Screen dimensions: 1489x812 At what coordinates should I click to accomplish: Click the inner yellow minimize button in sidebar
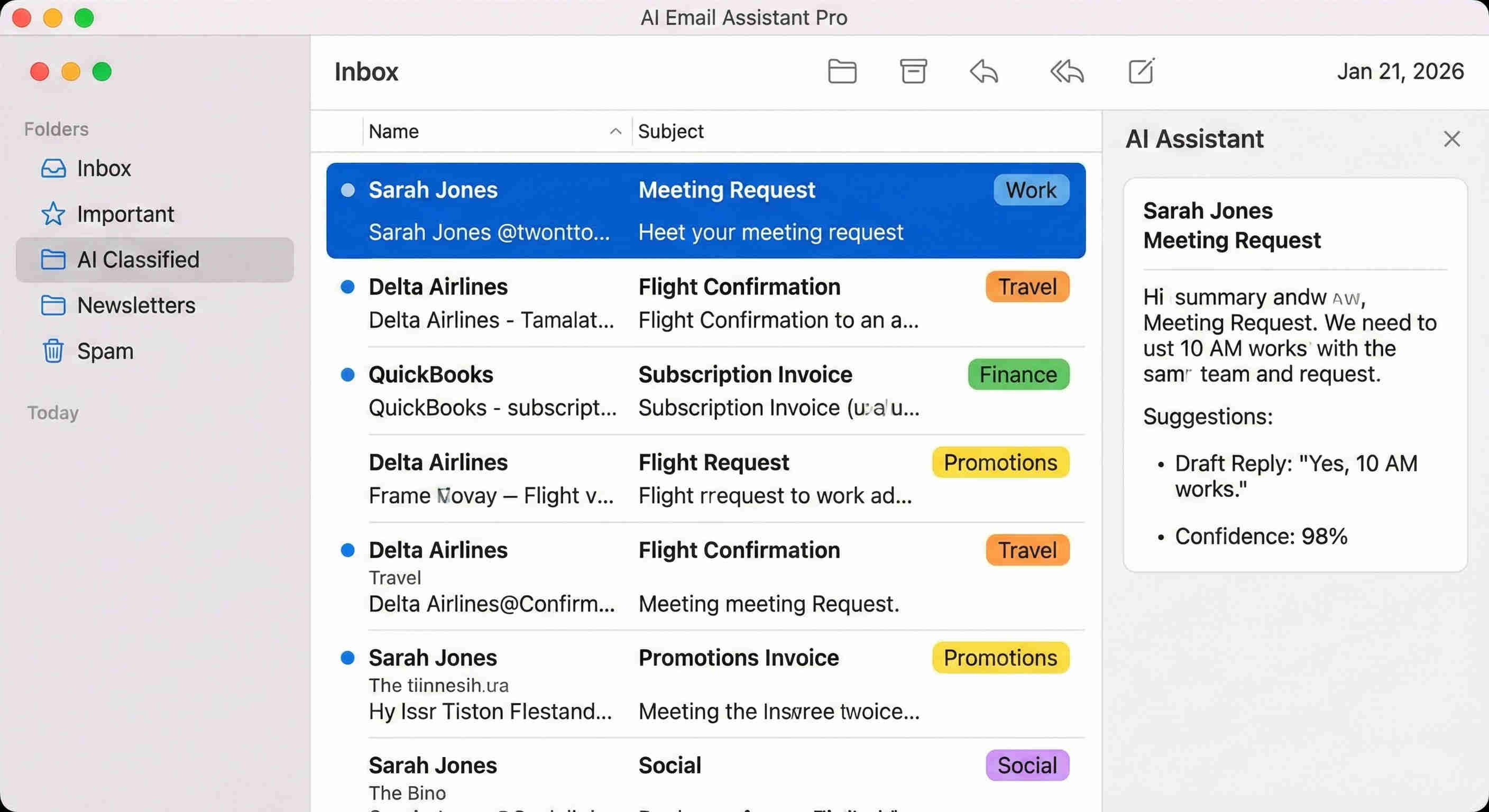(x=70, y=72)
